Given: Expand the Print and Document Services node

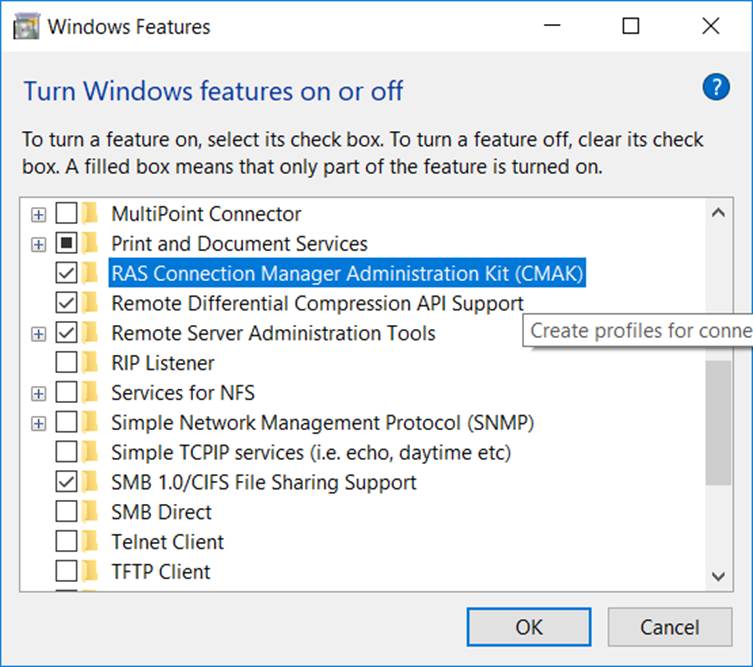Looking at the screenshot, I should (x=39, y=244).
